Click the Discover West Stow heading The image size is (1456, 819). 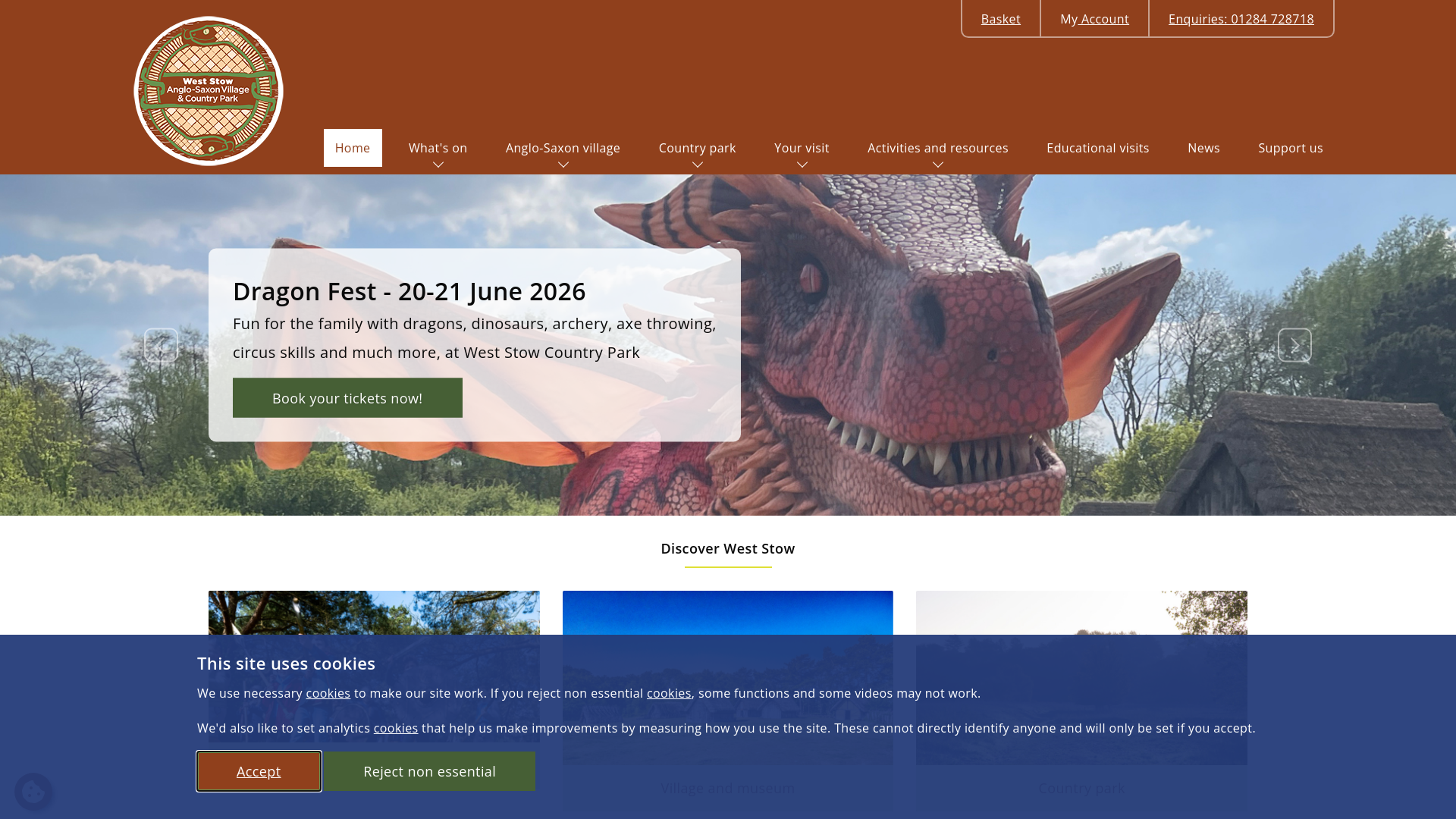tap(728, 548)
